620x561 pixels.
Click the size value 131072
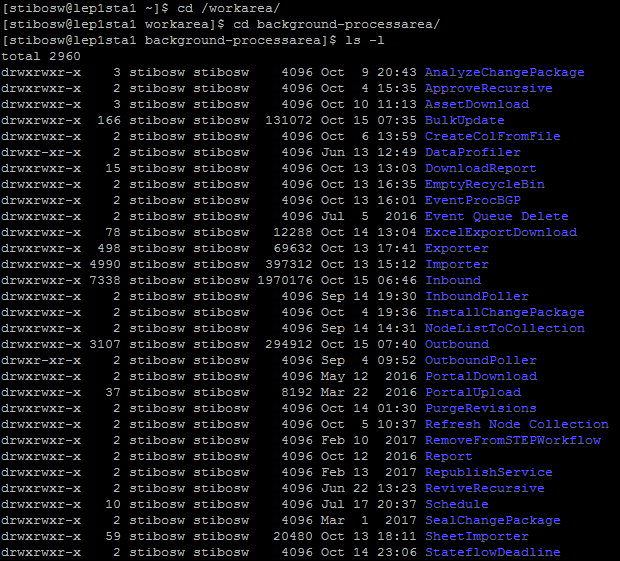pyautogui.click(x=289, y=121)
